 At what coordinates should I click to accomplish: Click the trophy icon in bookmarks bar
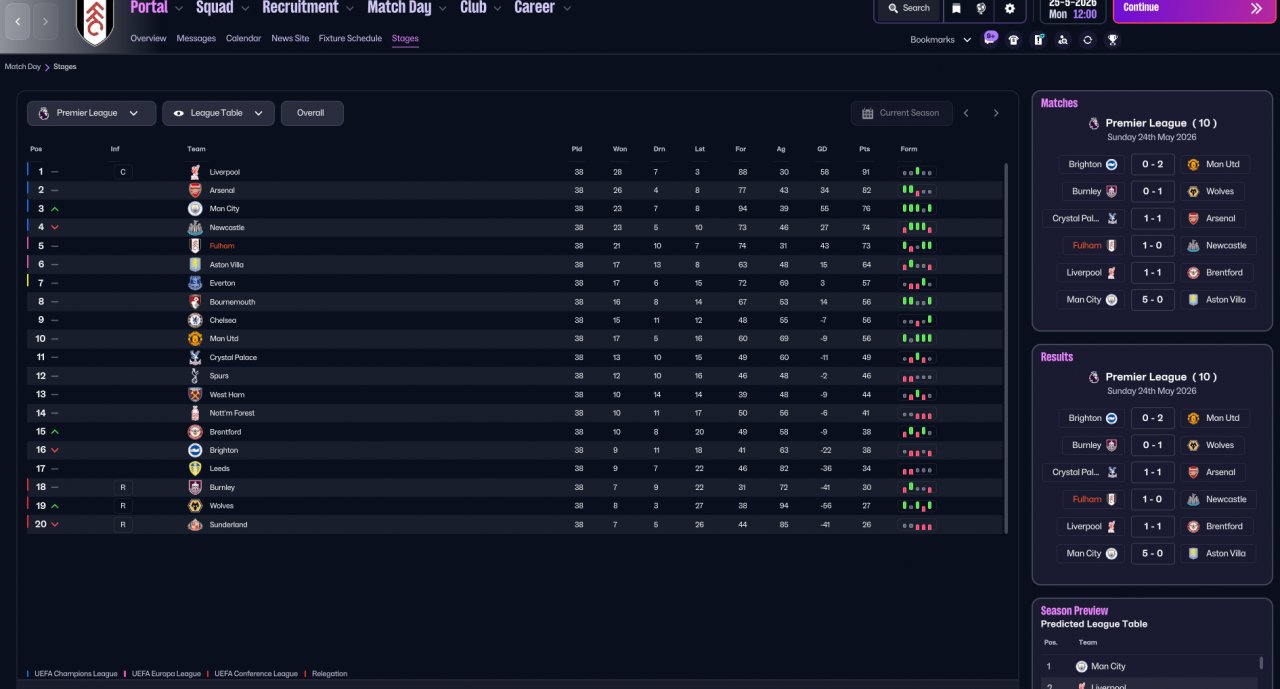tap(1112, 40)
